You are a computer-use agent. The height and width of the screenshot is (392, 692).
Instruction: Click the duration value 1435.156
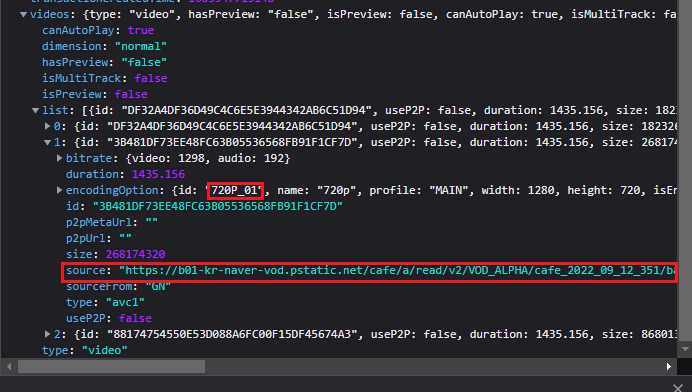pos(158,174)
